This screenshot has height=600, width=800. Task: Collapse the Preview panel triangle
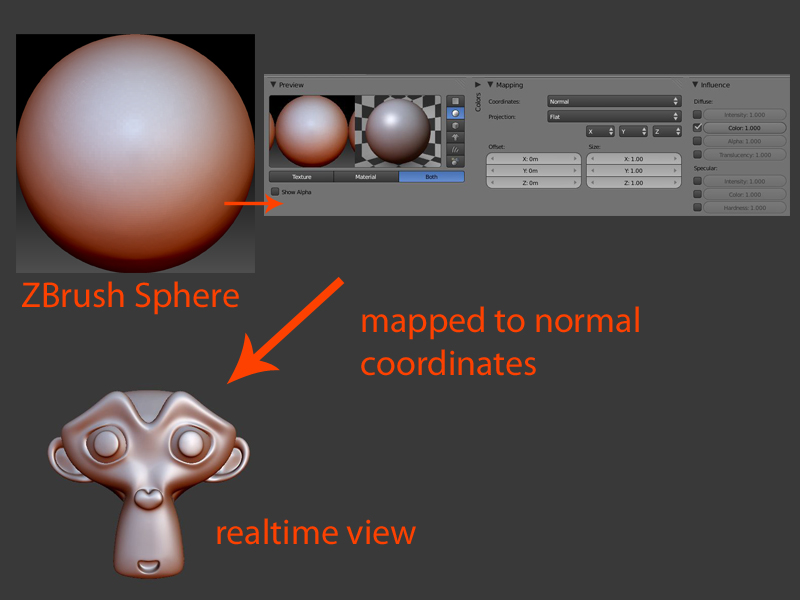(273, 85)
